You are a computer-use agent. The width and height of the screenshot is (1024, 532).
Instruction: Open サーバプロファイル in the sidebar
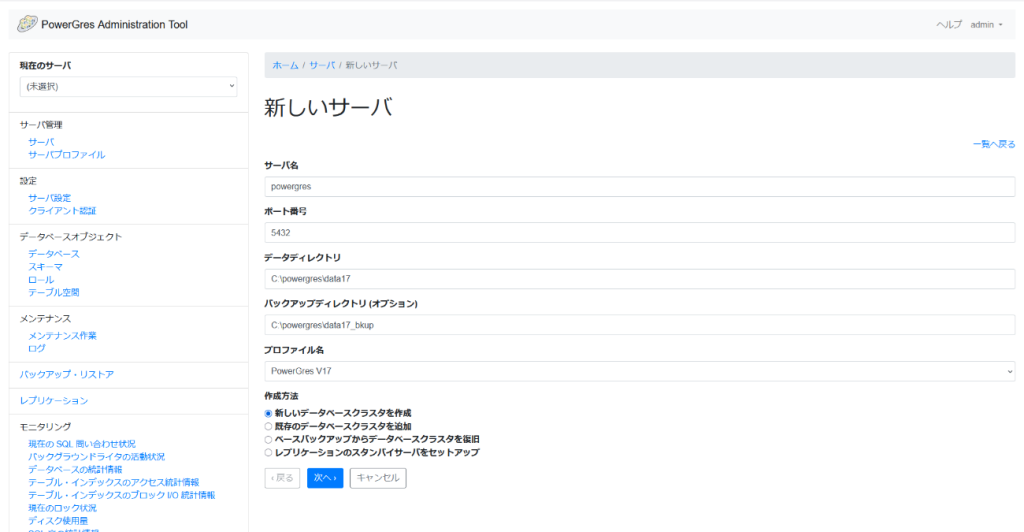click(67, 155)
